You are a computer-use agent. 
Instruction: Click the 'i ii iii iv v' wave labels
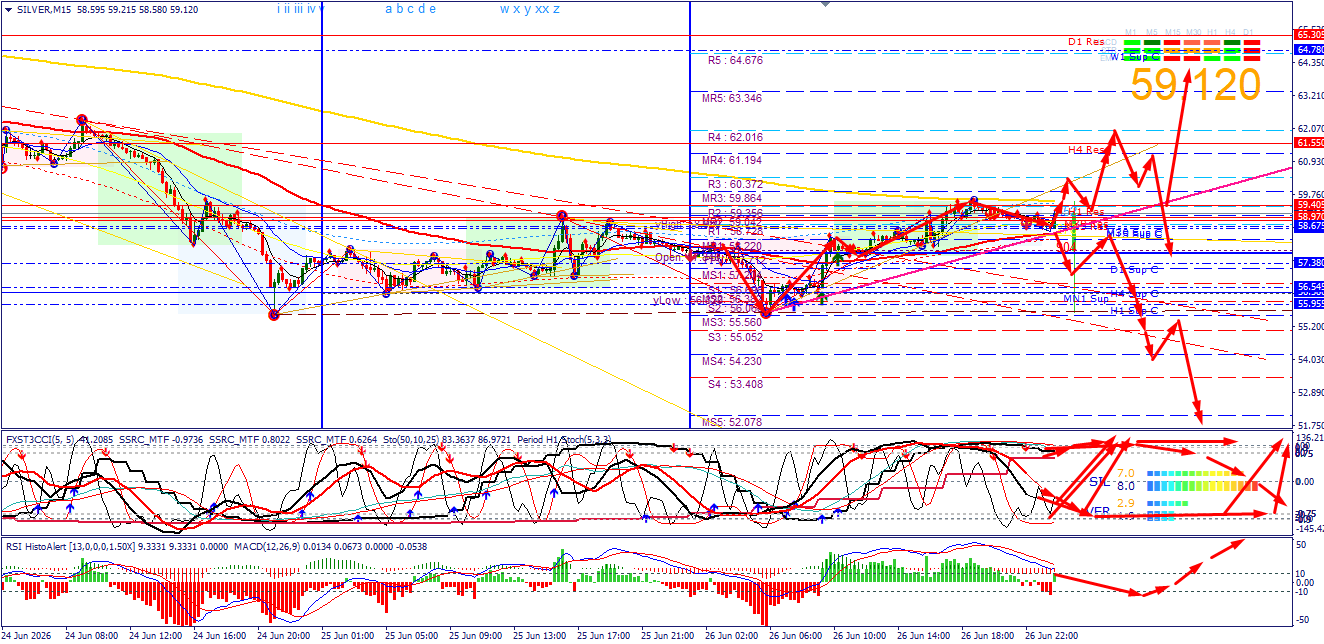pyautogui.click(x=300, y=9)
